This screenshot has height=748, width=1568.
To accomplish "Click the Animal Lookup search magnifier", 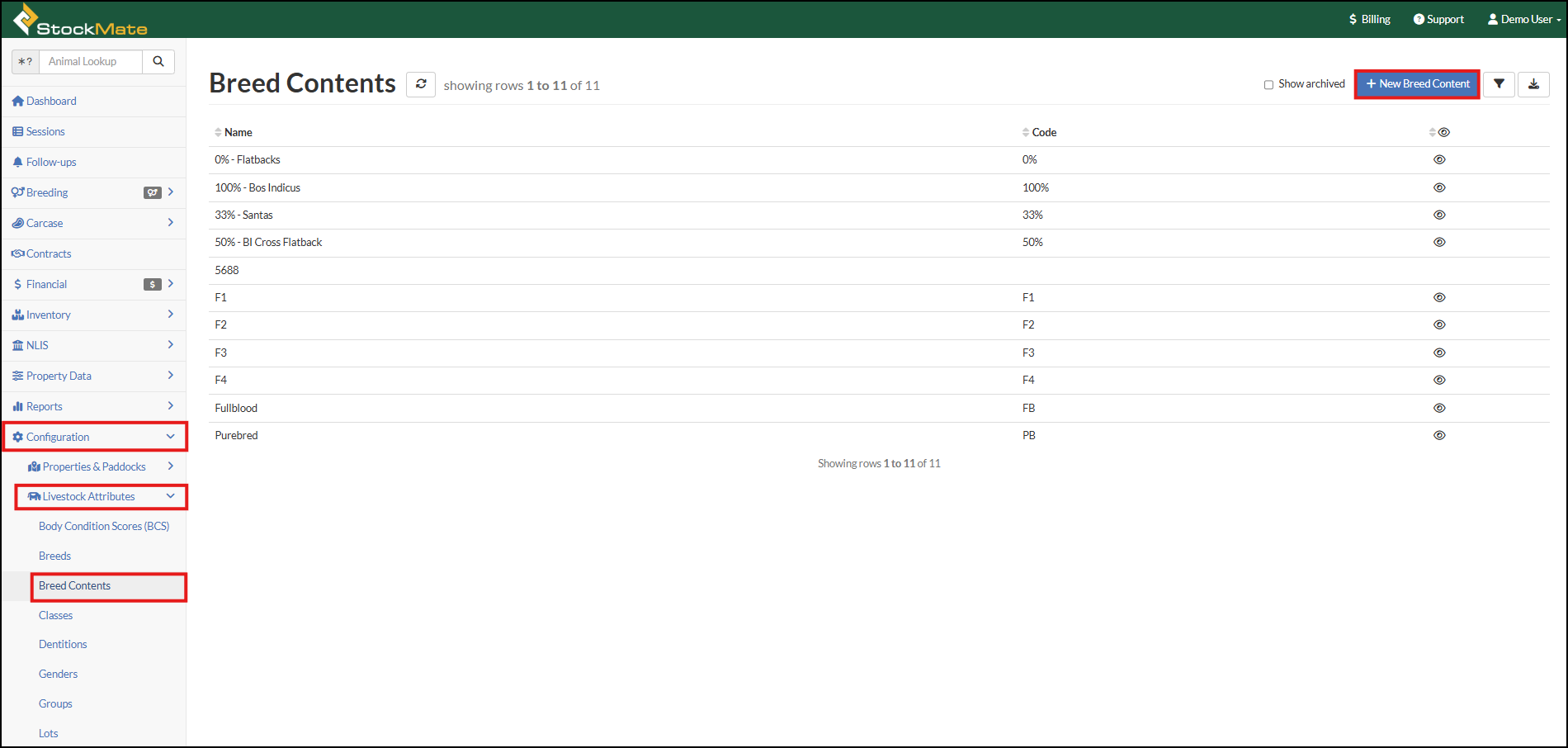I will pos(158,61).
